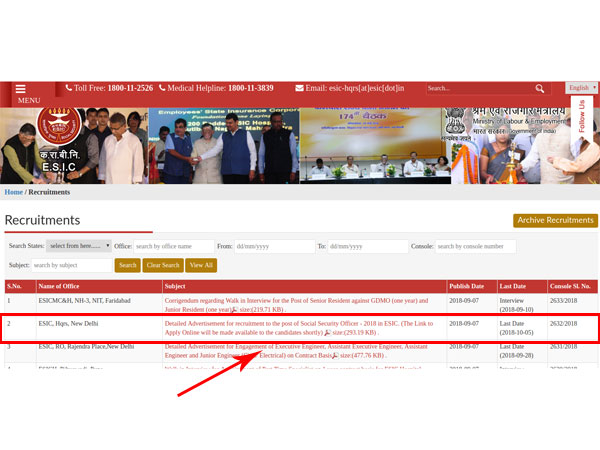Click the ESIC logo emblem
600x450 pixels.
(x=59, y=126)
